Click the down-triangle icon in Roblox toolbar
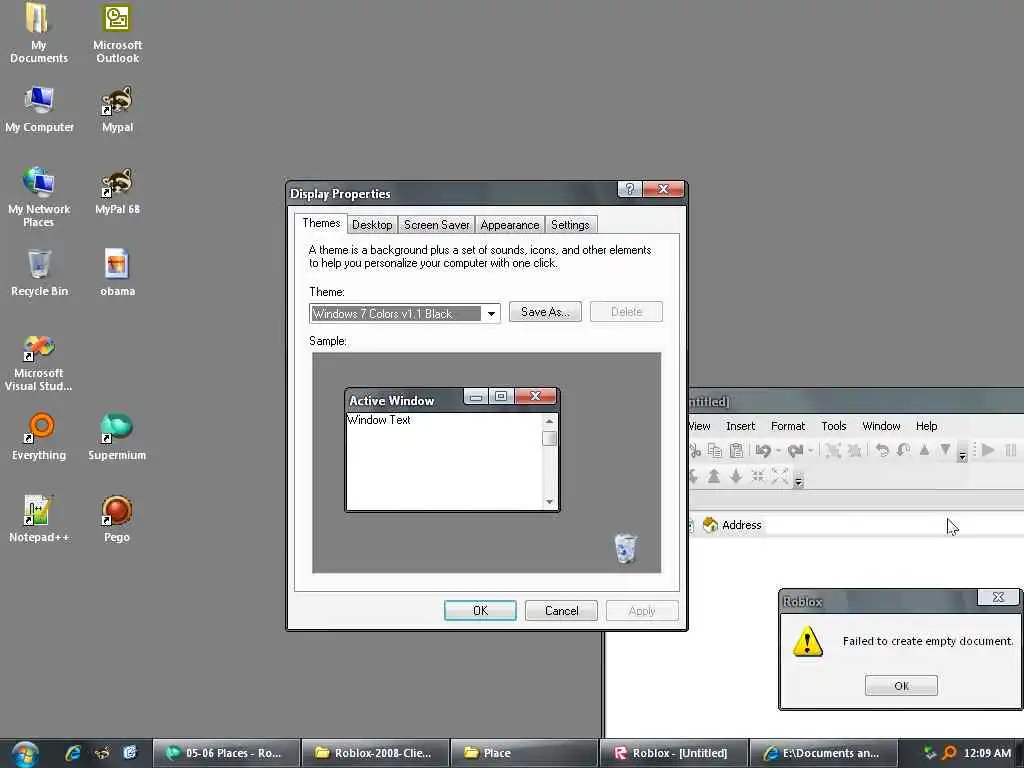 click(x=945, y=450)
